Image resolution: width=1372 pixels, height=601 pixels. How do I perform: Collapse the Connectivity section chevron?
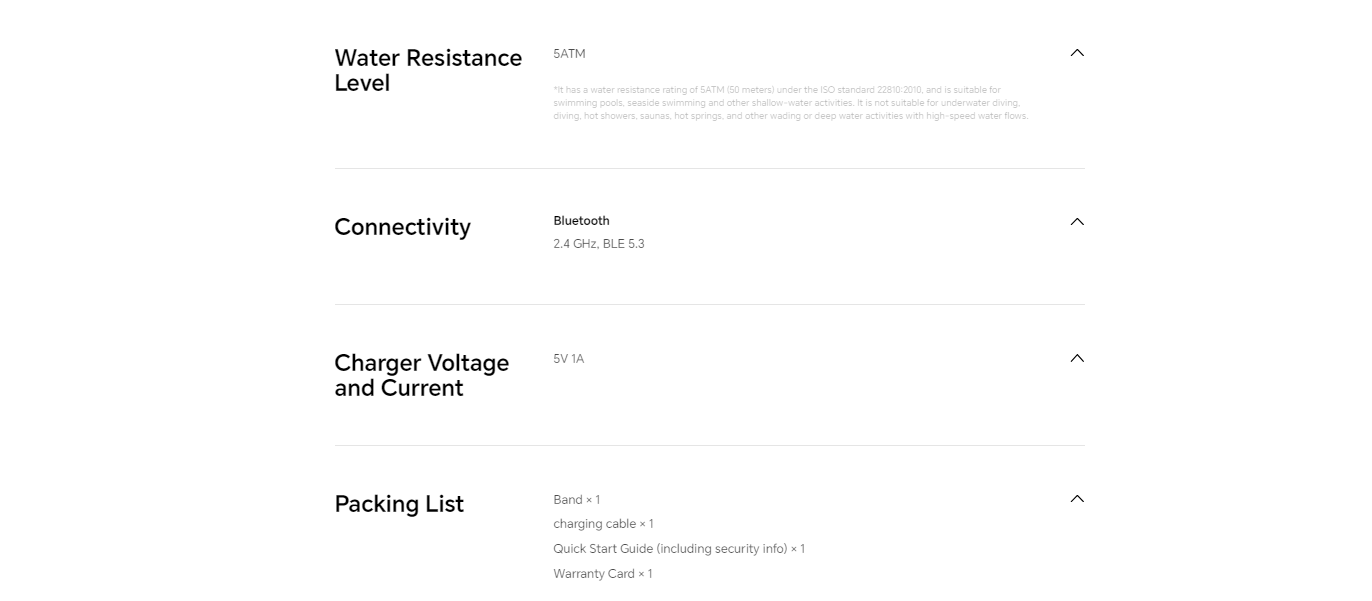point(1077,222)
